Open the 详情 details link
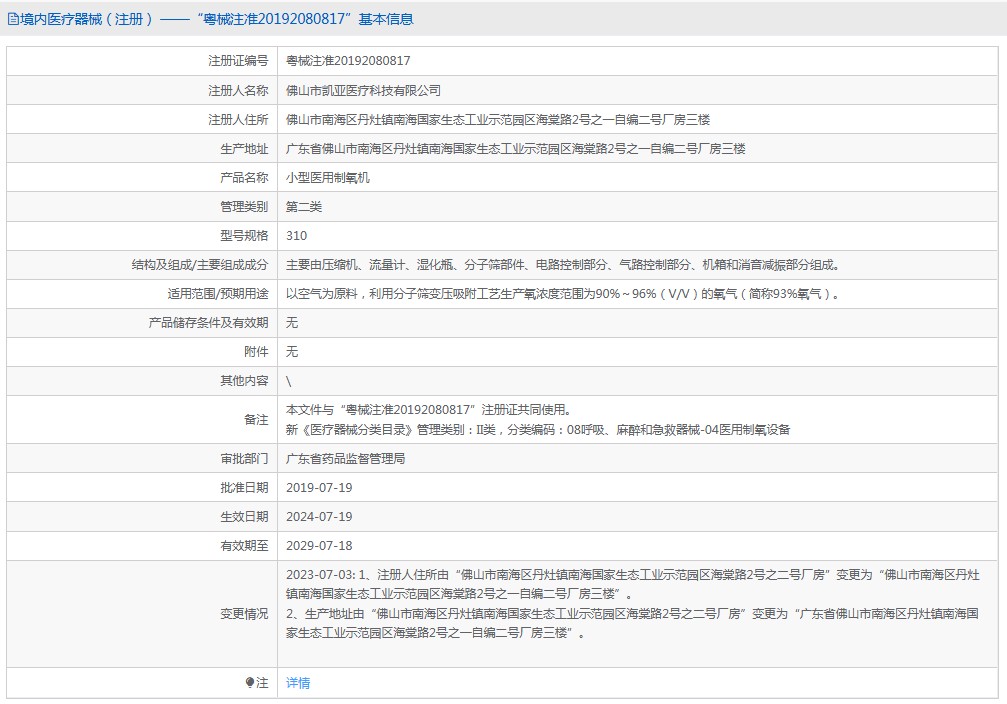Viewport: 1007px width, 704px height. point(298,683)
